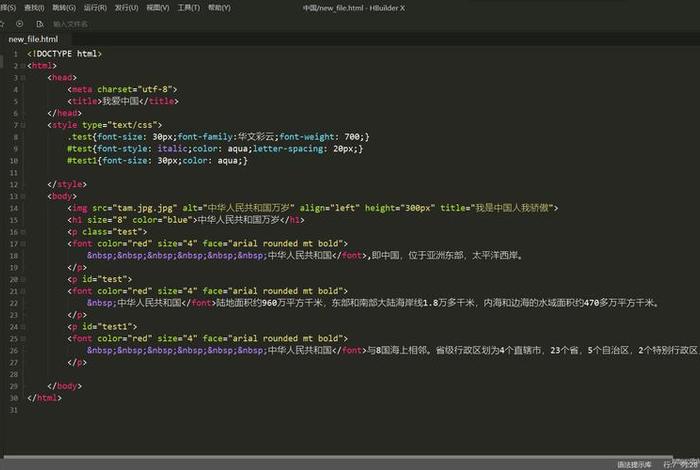Click the 陆地面积约960万平方千米 text on line 22
This screenshot has width=700, height=470.
point(269,303)
